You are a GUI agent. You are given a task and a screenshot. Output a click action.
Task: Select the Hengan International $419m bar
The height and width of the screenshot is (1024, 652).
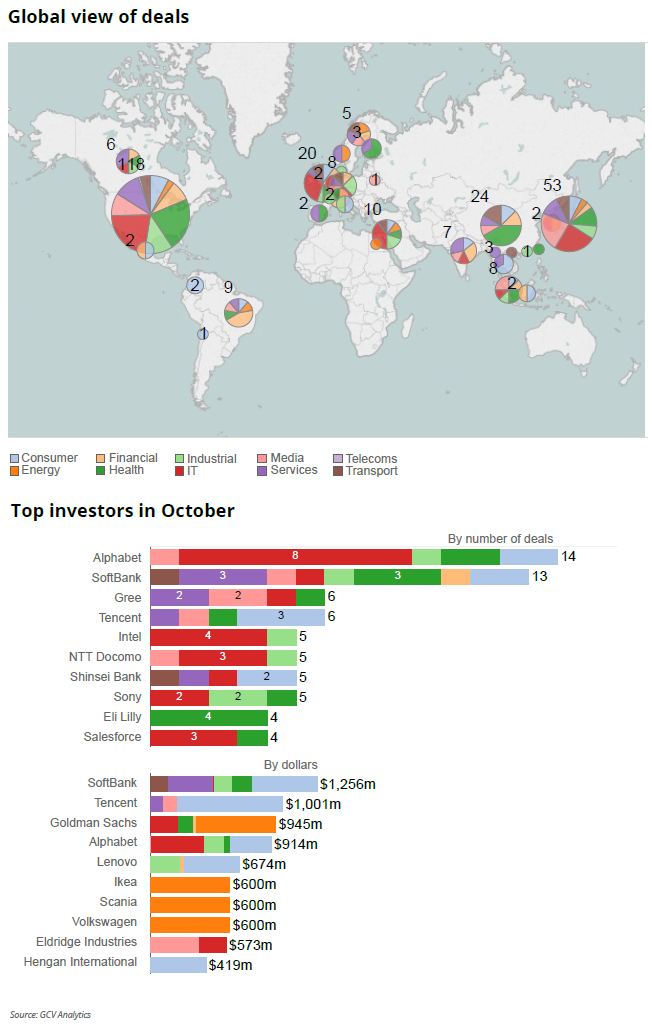coord(178,965)
